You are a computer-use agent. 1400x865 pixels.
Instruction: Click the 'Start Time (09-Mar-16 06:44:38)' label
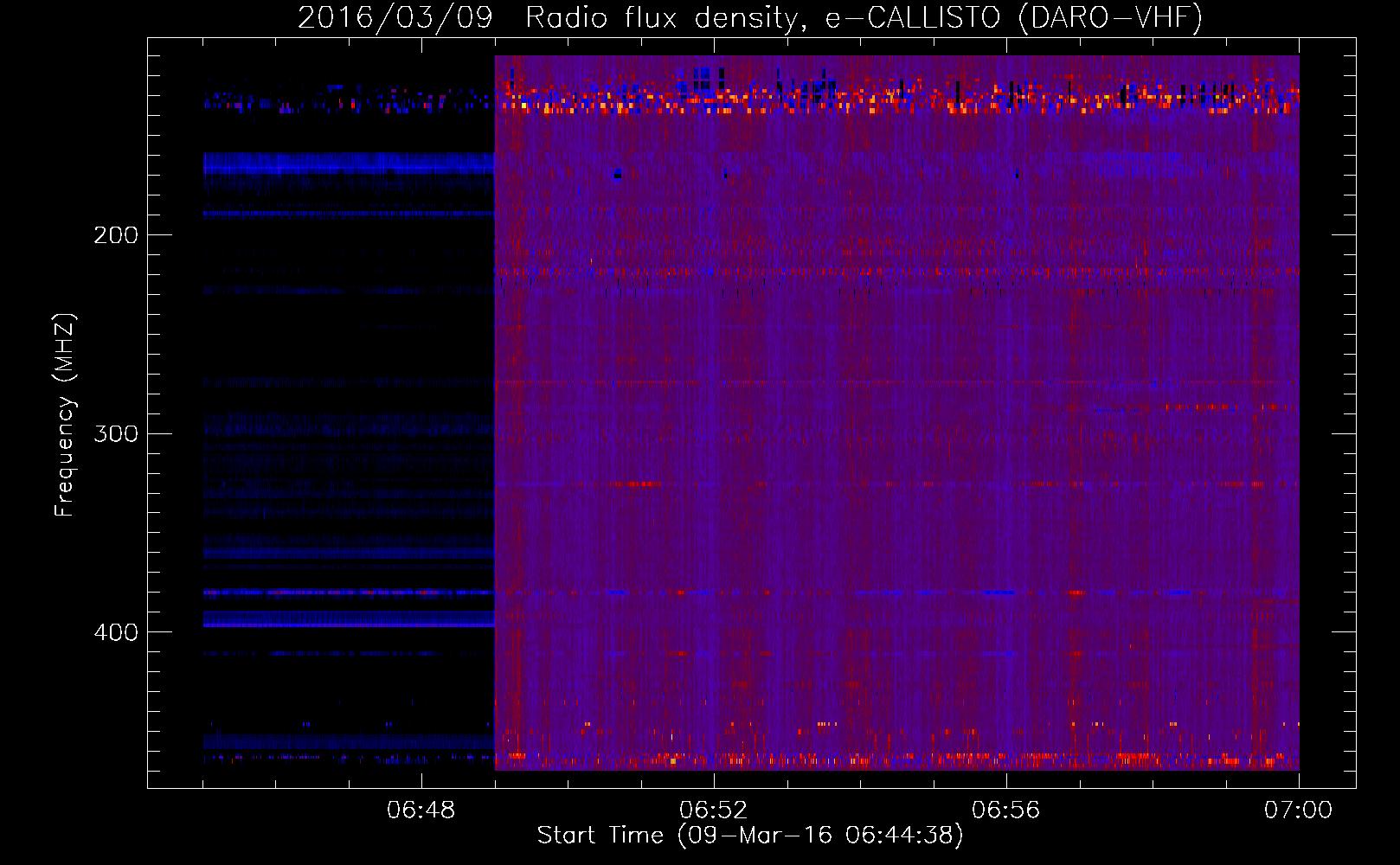pos(750,836)
